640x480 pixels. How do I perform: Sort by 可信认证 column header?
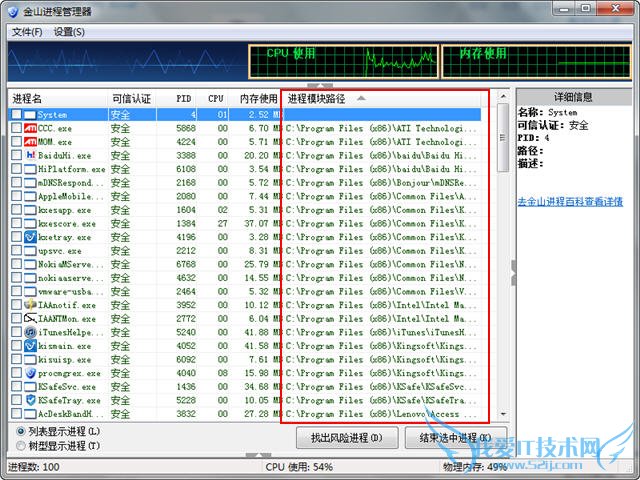(x=131, y=98)
